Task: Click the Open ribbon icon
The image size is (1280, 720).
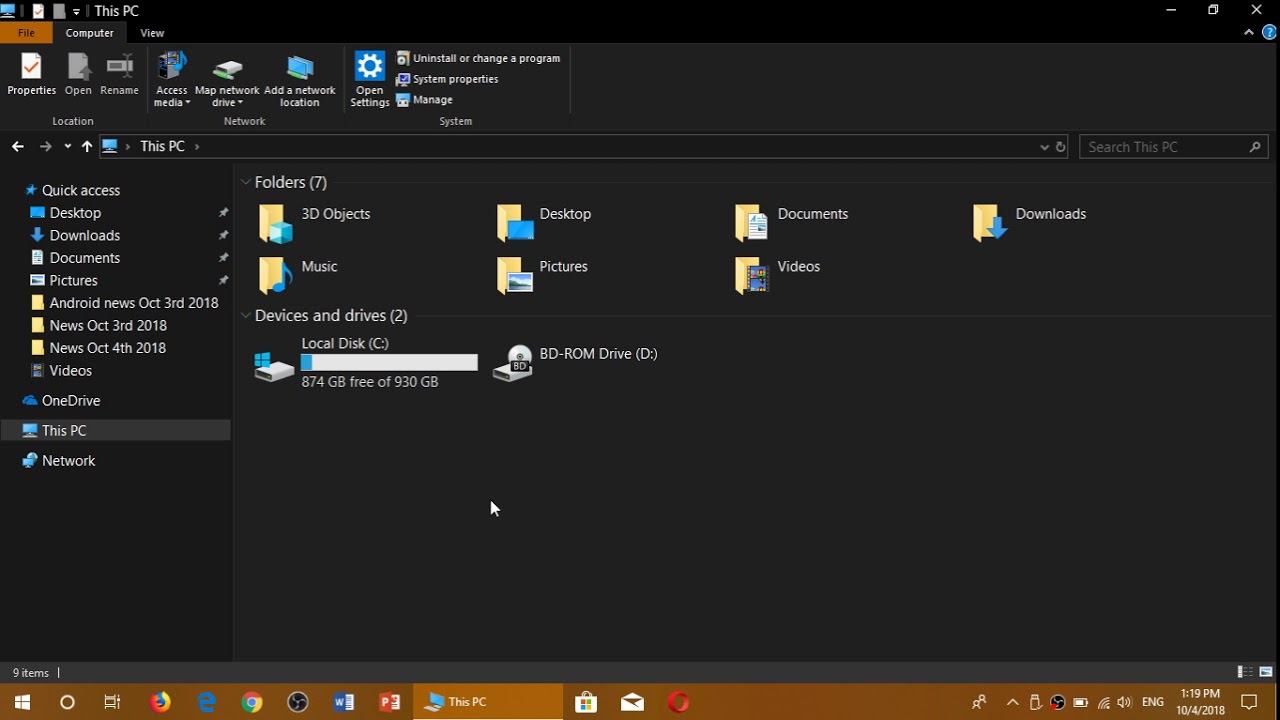Action: pos(78,75)
